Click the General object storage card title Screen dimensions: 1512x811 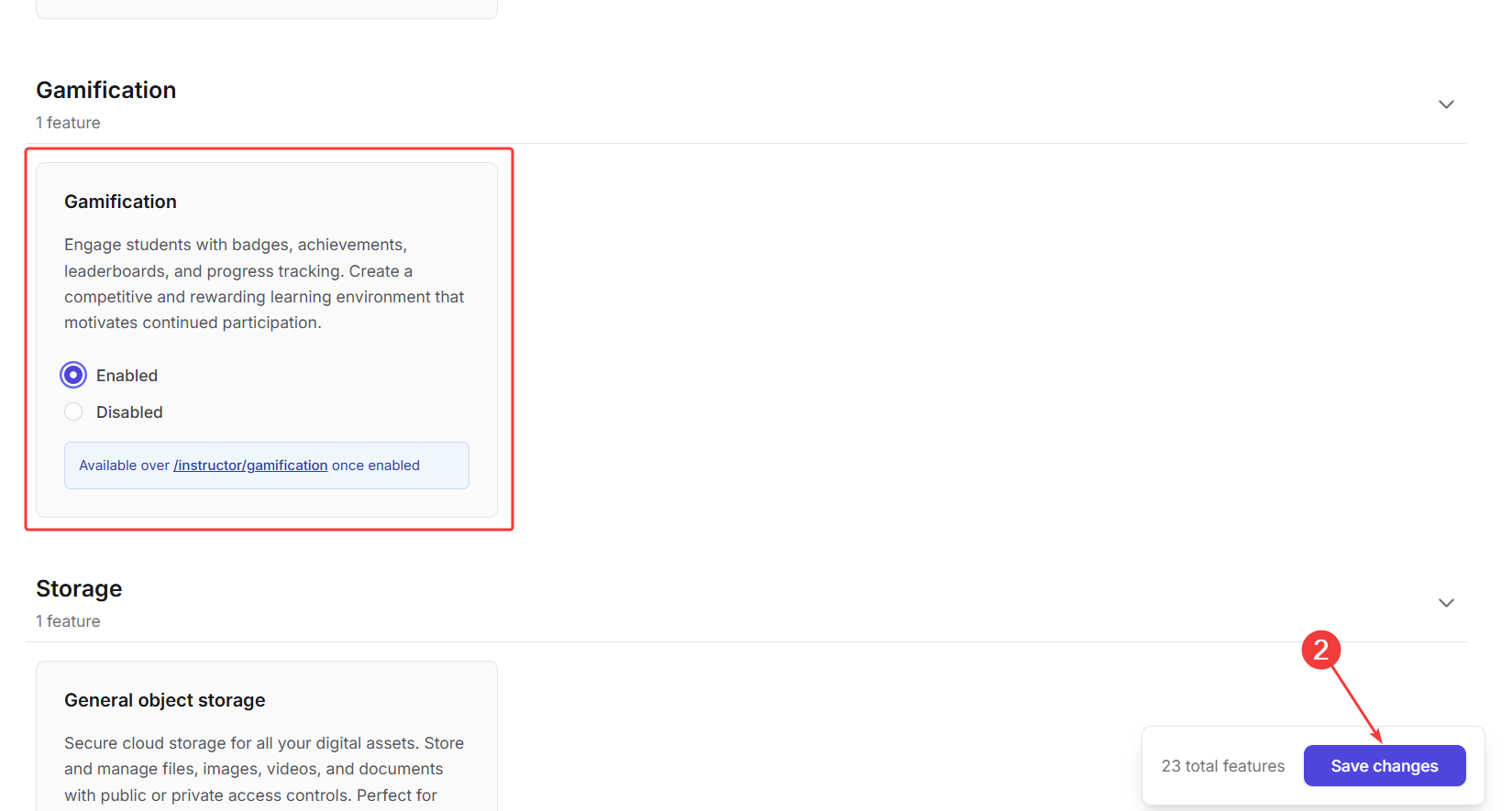164,700
